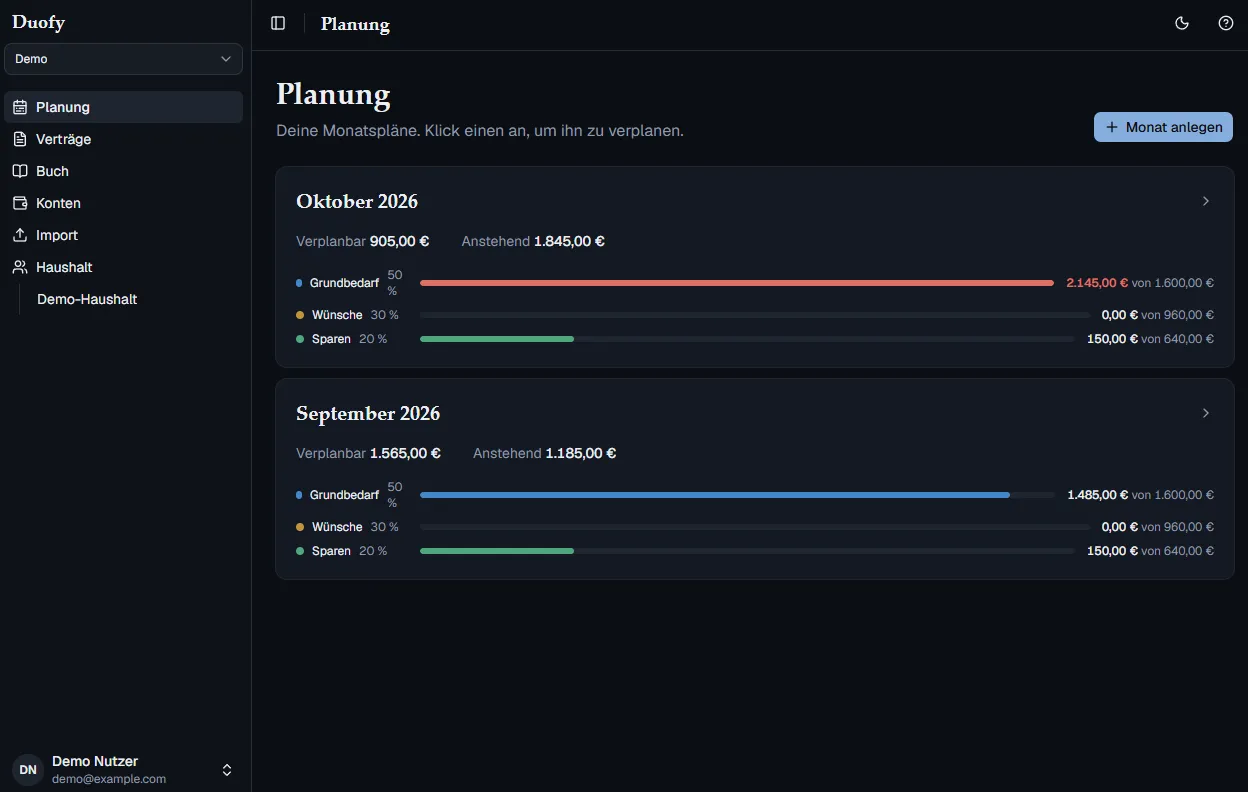Open Haushalt in the sidebar
Screen dimensions: 1248x792
tap(123, 267)
